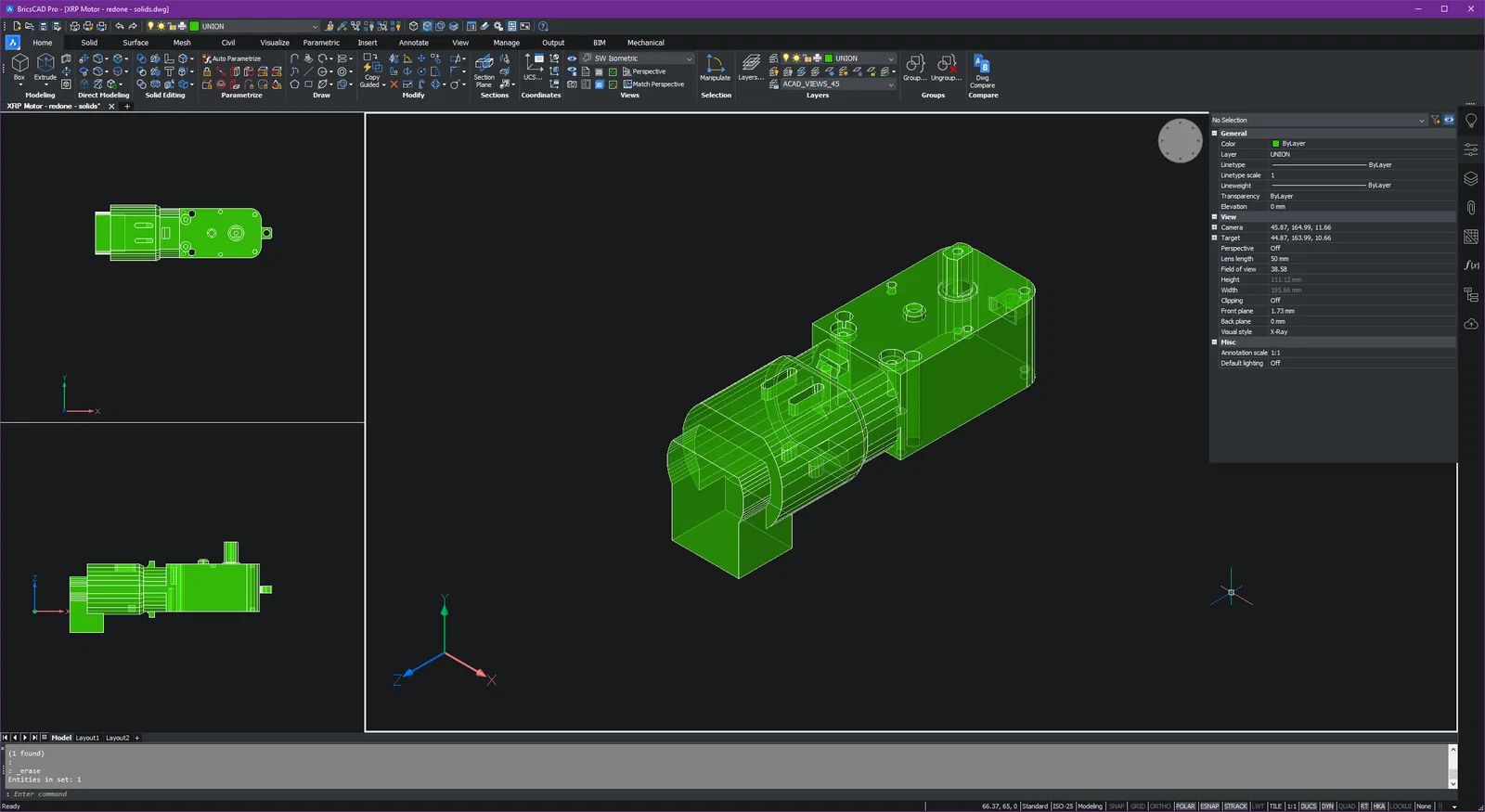Toggle ESNAP in the status bar
The image size is (1485, 812).
click(1209, 806)
